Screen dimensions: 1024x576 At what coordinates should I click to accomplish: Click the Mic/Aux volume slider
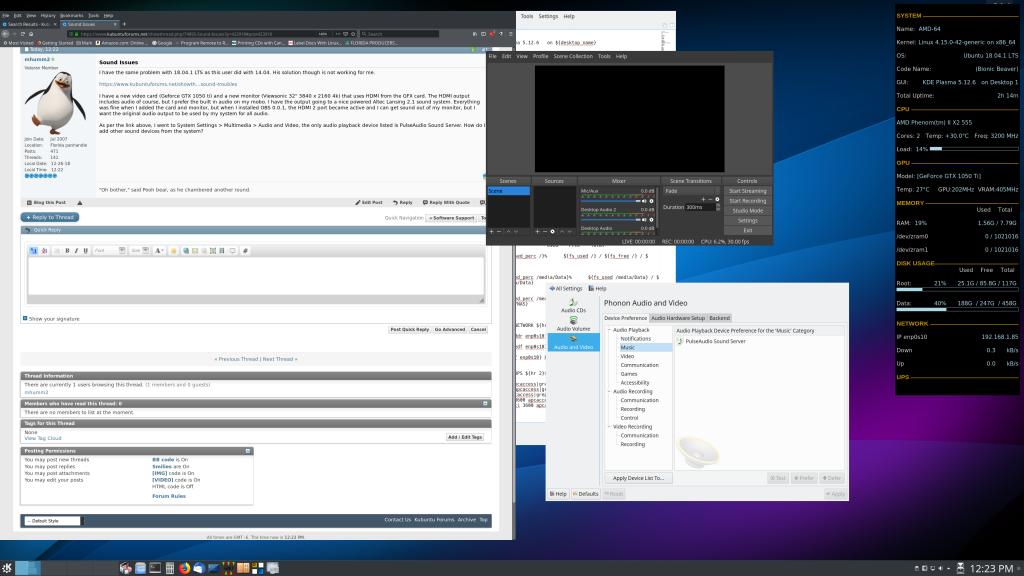pyautogui.click(x=608, y=201)
